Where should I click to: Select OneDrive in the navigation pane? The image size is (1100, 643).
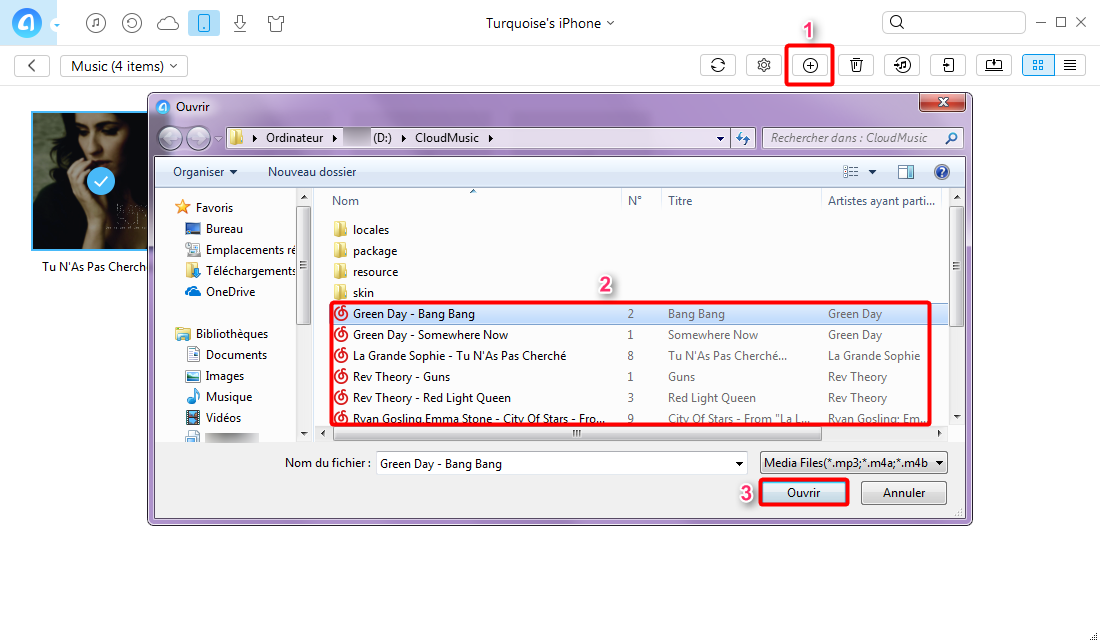[220, 292]
